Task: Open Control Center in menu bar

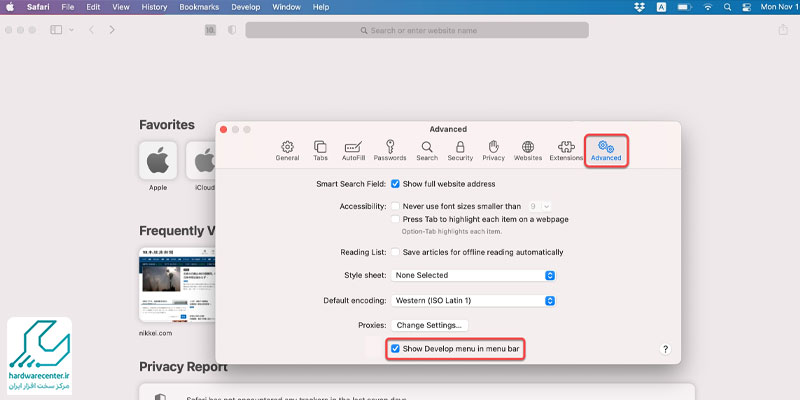Action: [x=746, y=7]
